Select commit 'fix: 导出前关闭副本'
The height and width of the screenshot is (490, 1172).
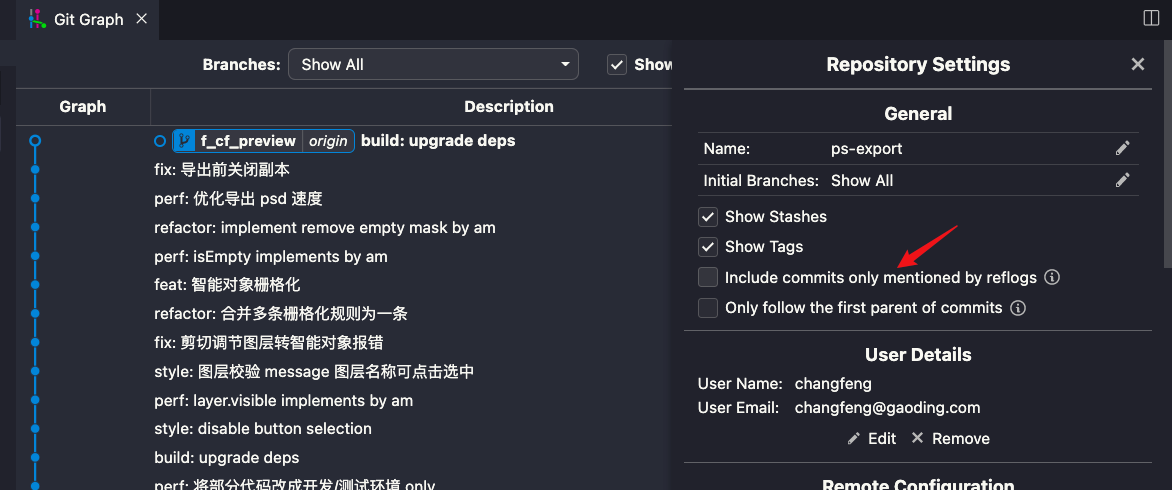221,170
